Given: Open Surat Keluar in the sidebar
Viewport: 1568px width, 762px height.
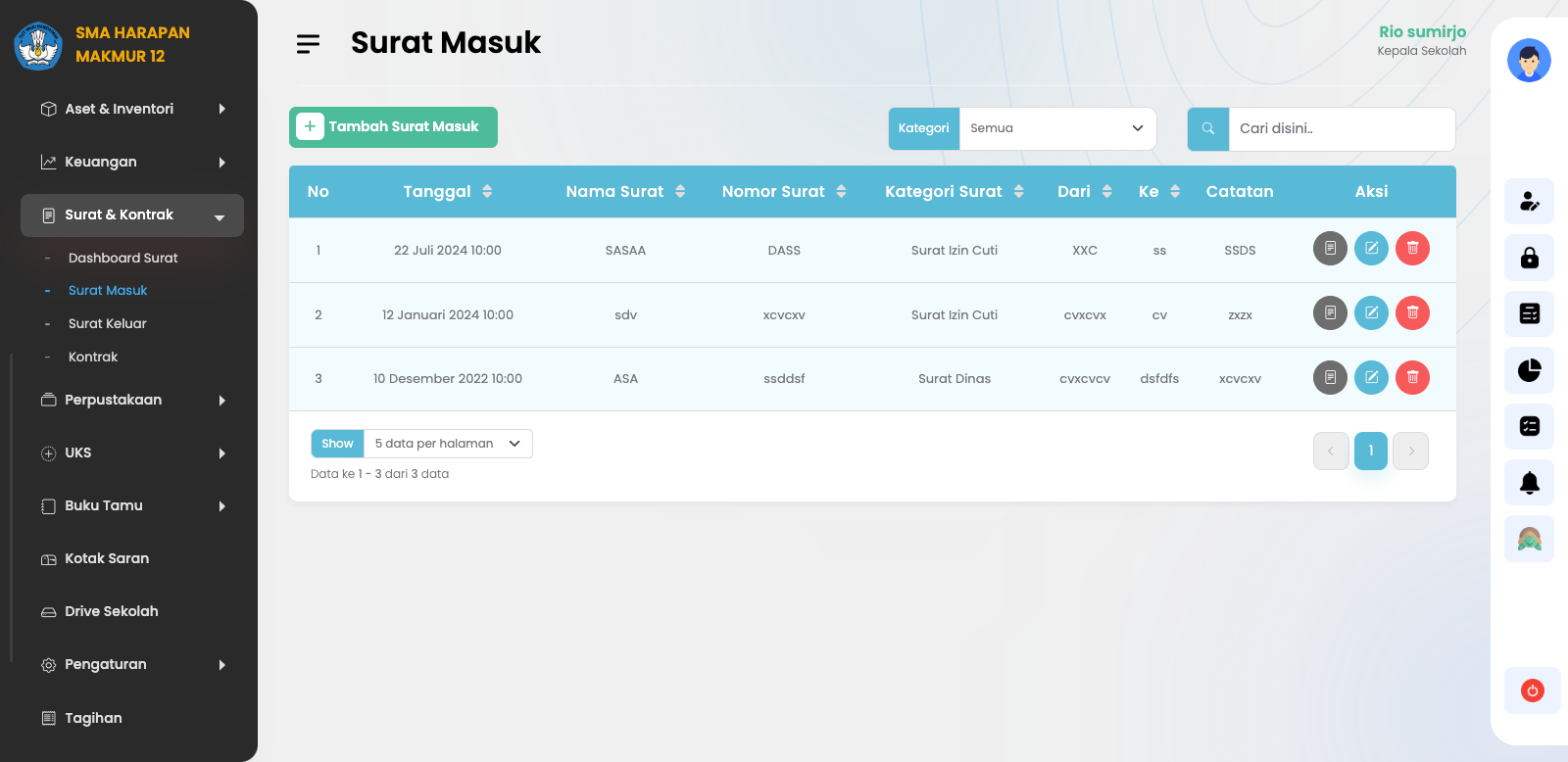Looking at the screenshot, I should [108, 324].
